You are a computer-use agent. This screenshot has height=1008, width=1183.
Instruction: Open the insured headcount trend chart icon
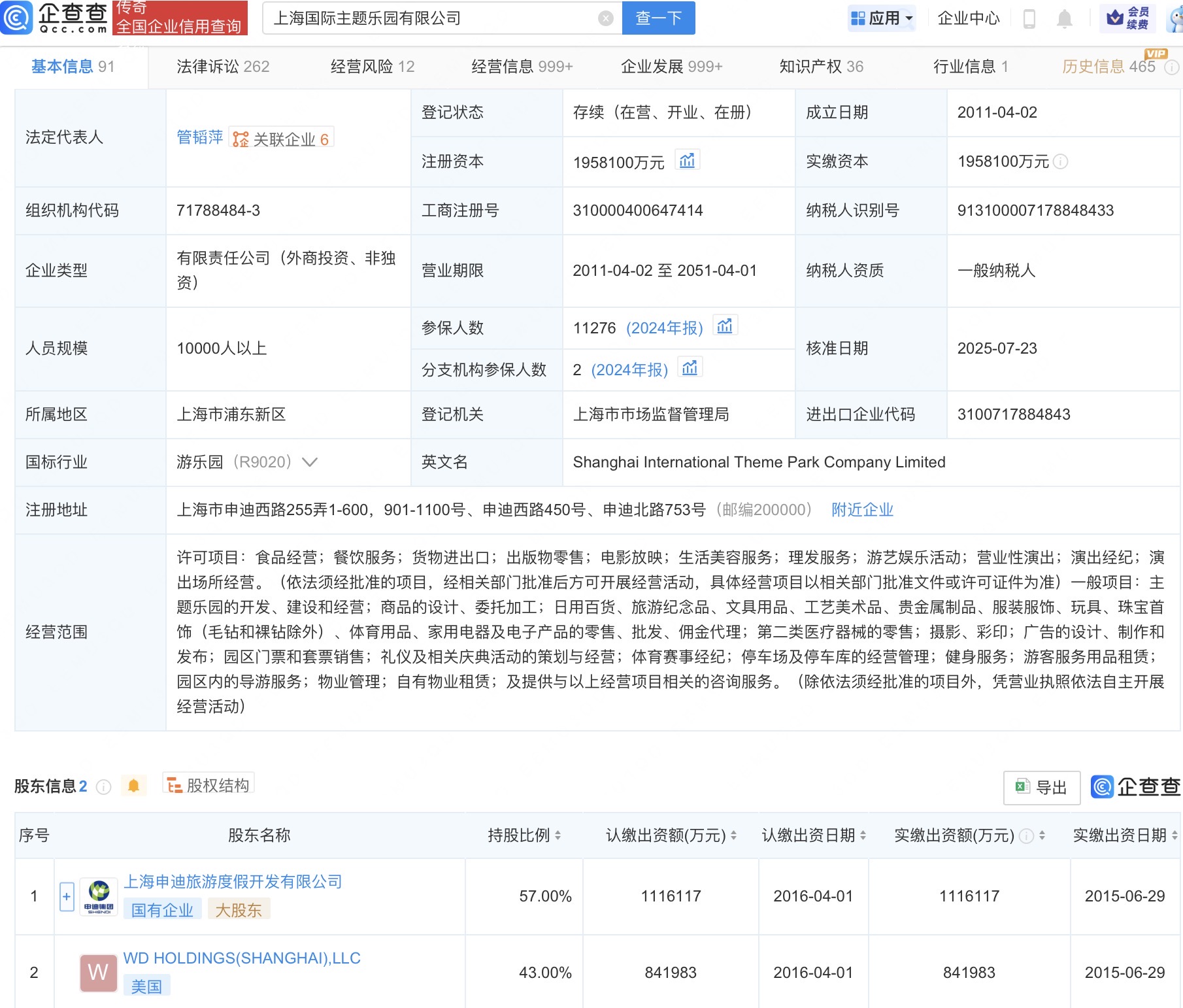click(724, 326)
